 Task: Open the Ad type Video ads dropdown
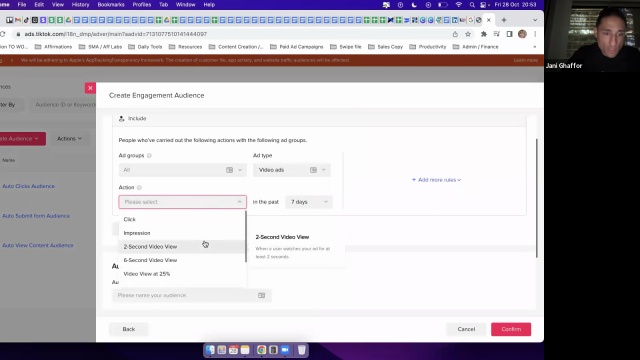292,170
